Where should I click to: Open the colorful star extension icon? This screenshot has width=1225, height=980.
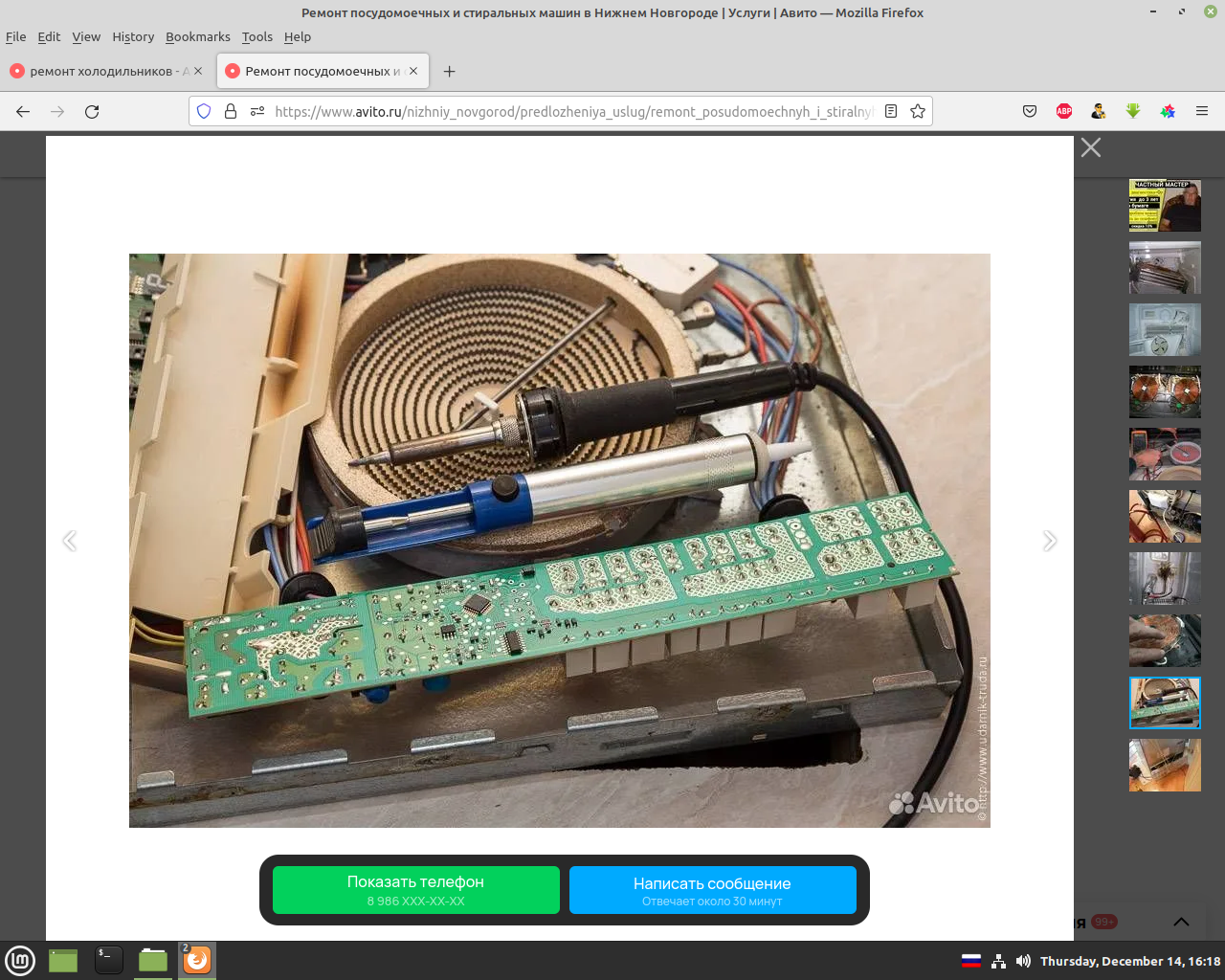(x=1168, y=111)
